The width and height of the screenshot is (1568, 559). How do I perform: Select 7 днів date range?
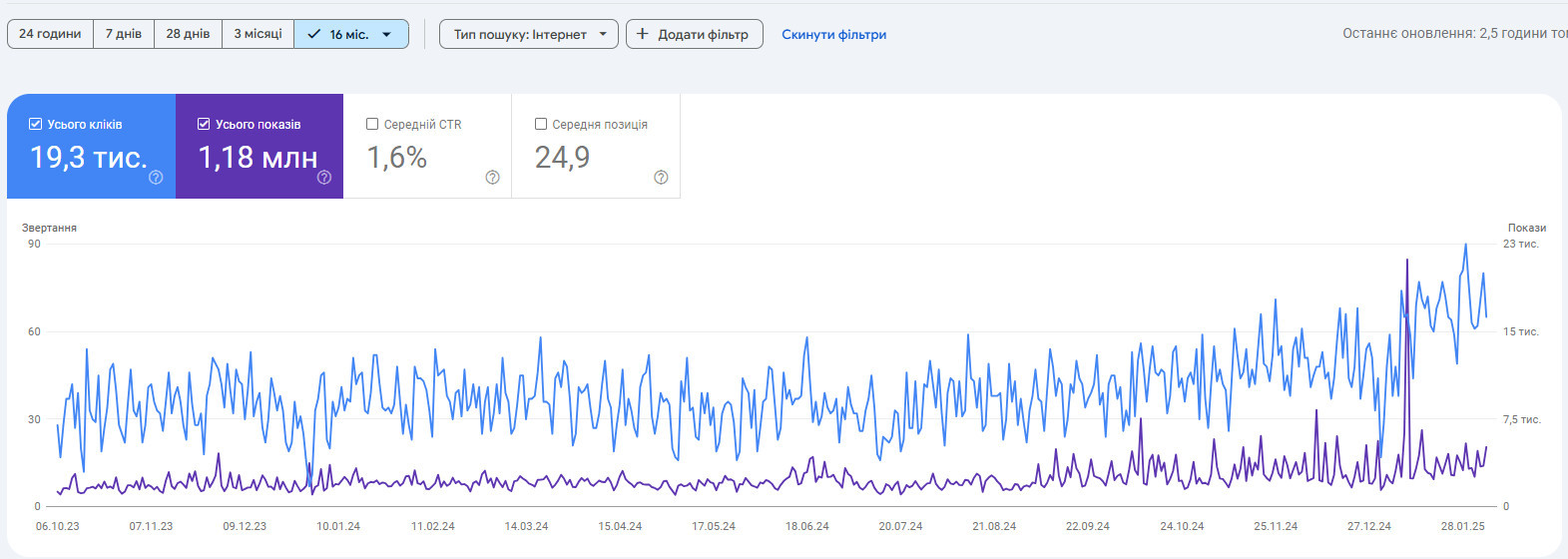(x=124, y=34)
